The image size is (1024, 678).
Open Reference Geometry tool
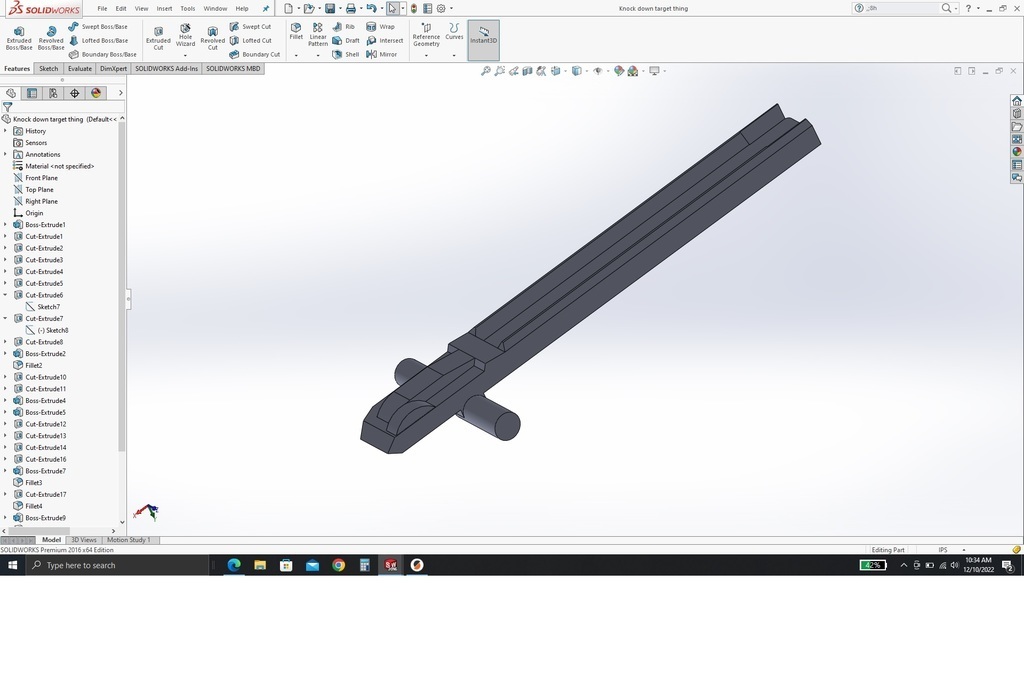(426, 35)
